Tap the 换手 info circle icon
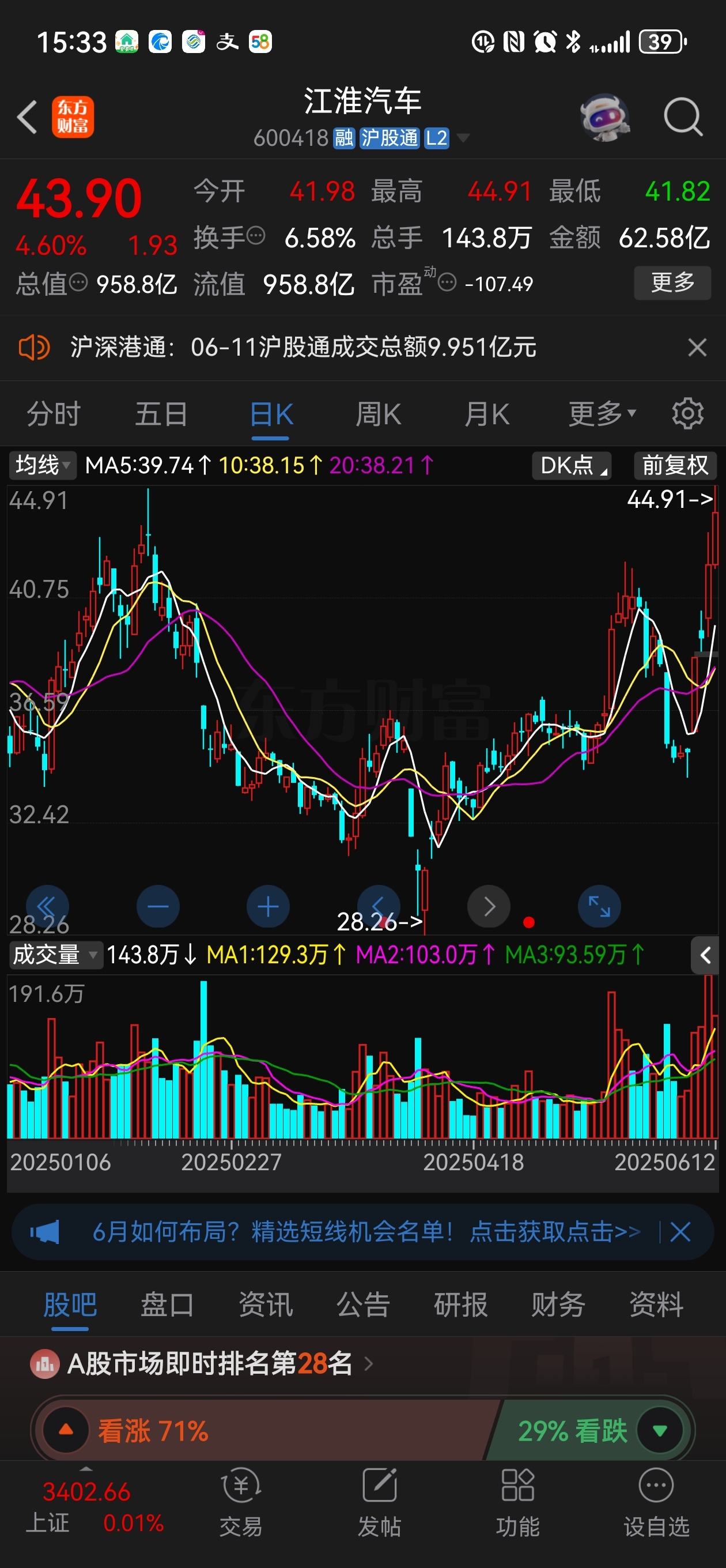Image resolution: width=726 pixels, height=1568 pixels. coord(256,235)
